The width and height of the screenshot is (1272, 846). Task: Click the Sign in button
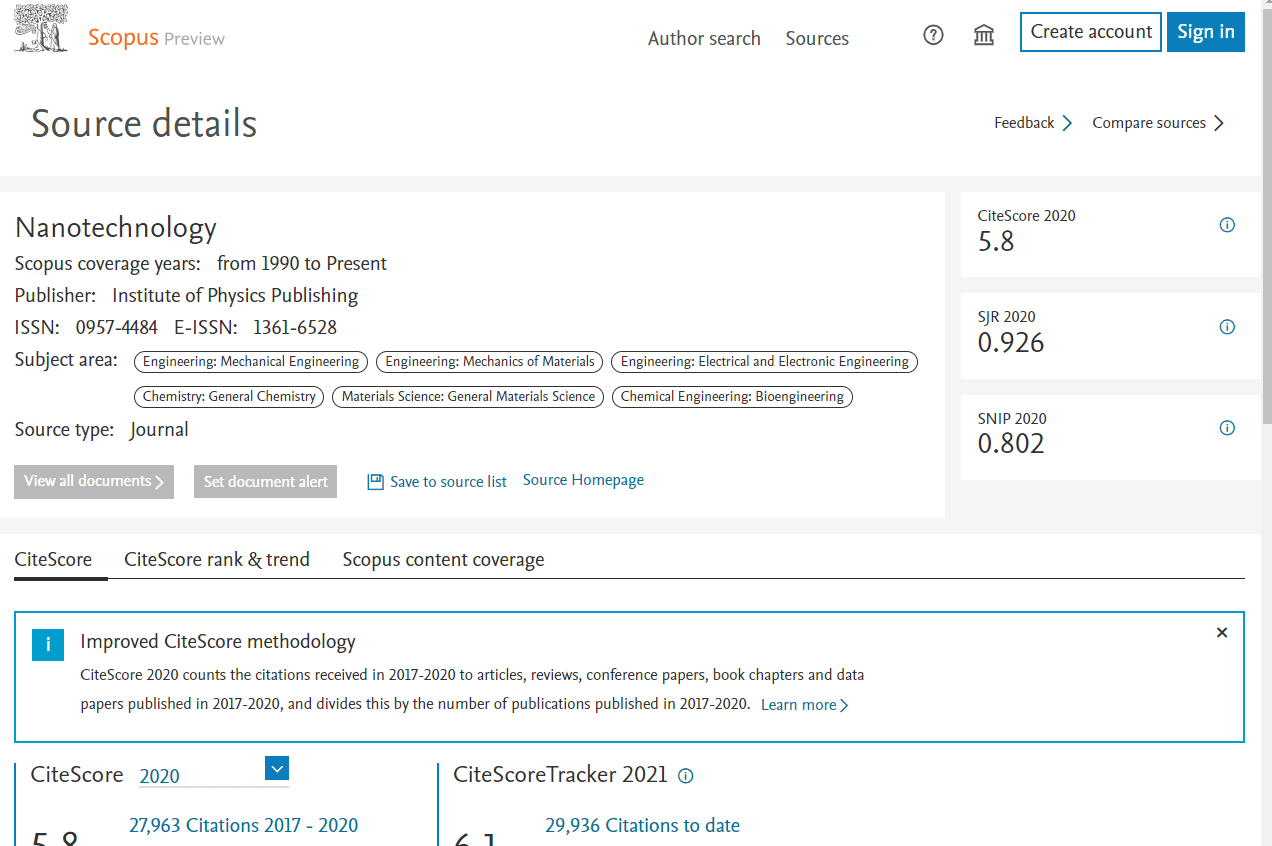click(1206, 32)
